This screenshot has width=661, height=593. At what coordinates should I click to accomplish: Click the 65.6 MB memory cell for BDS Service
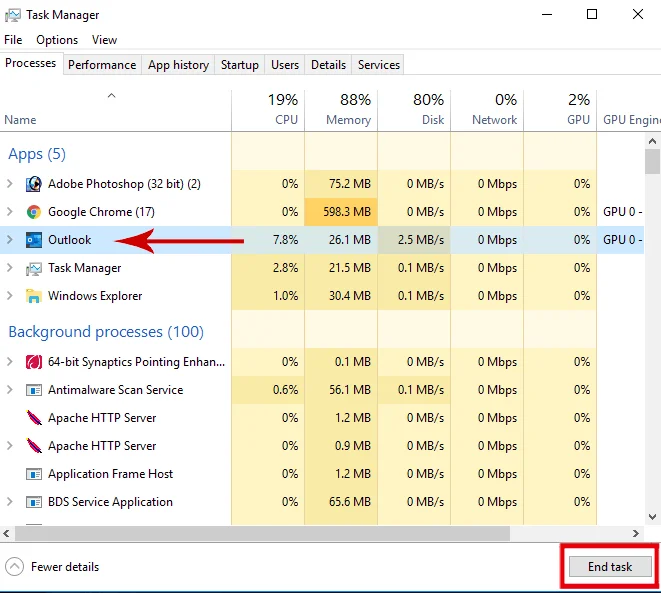[341, 502]
